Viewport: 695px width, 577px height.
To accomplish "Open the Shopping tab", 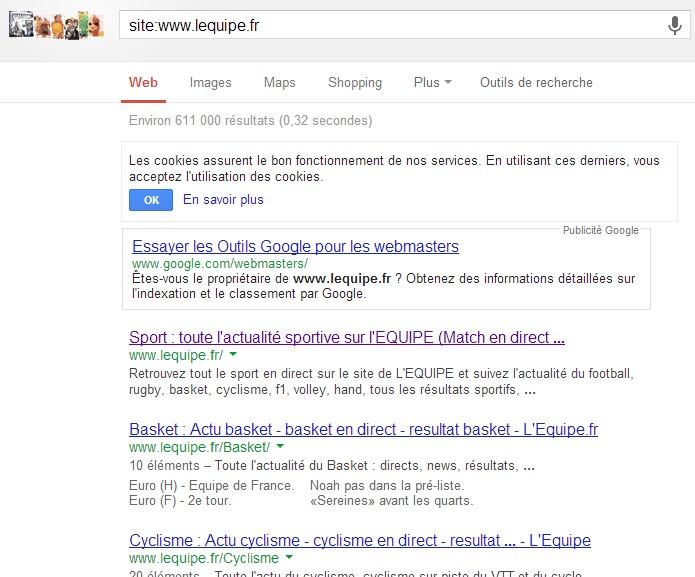I will [355, 82].
